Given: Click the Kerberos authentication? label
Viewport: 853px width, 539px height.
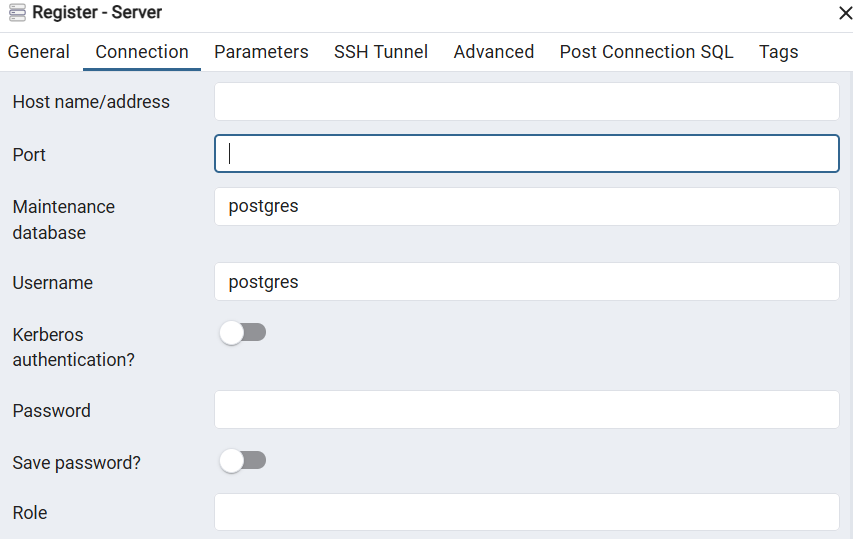Looking at the screenshot, I should (x=73, y=346).
